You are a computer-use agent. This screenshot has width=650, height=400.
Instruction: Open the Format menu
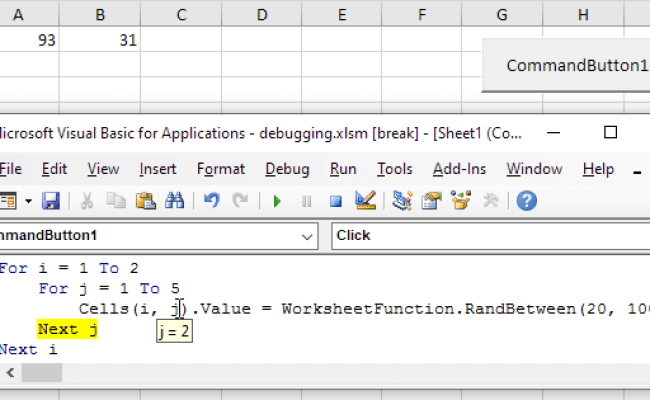pyautogui.click(x=221, y=169)
